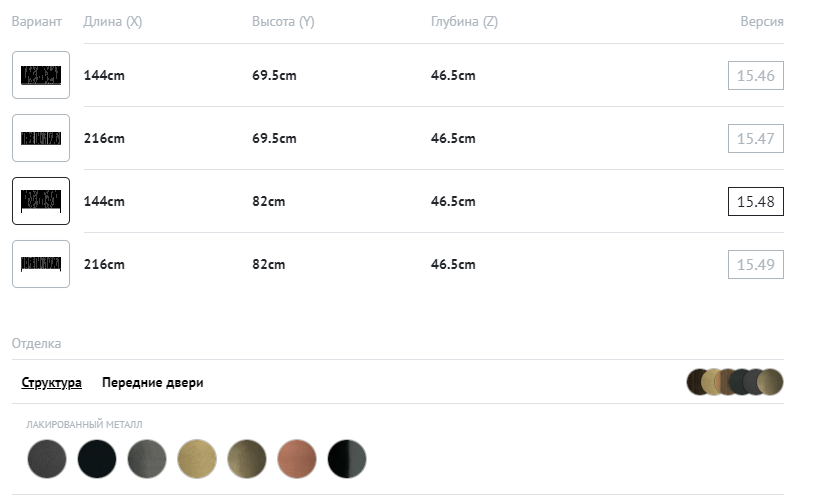Choose the glossy black metal swatch
818x500 pixels.
tap(347, 459)
